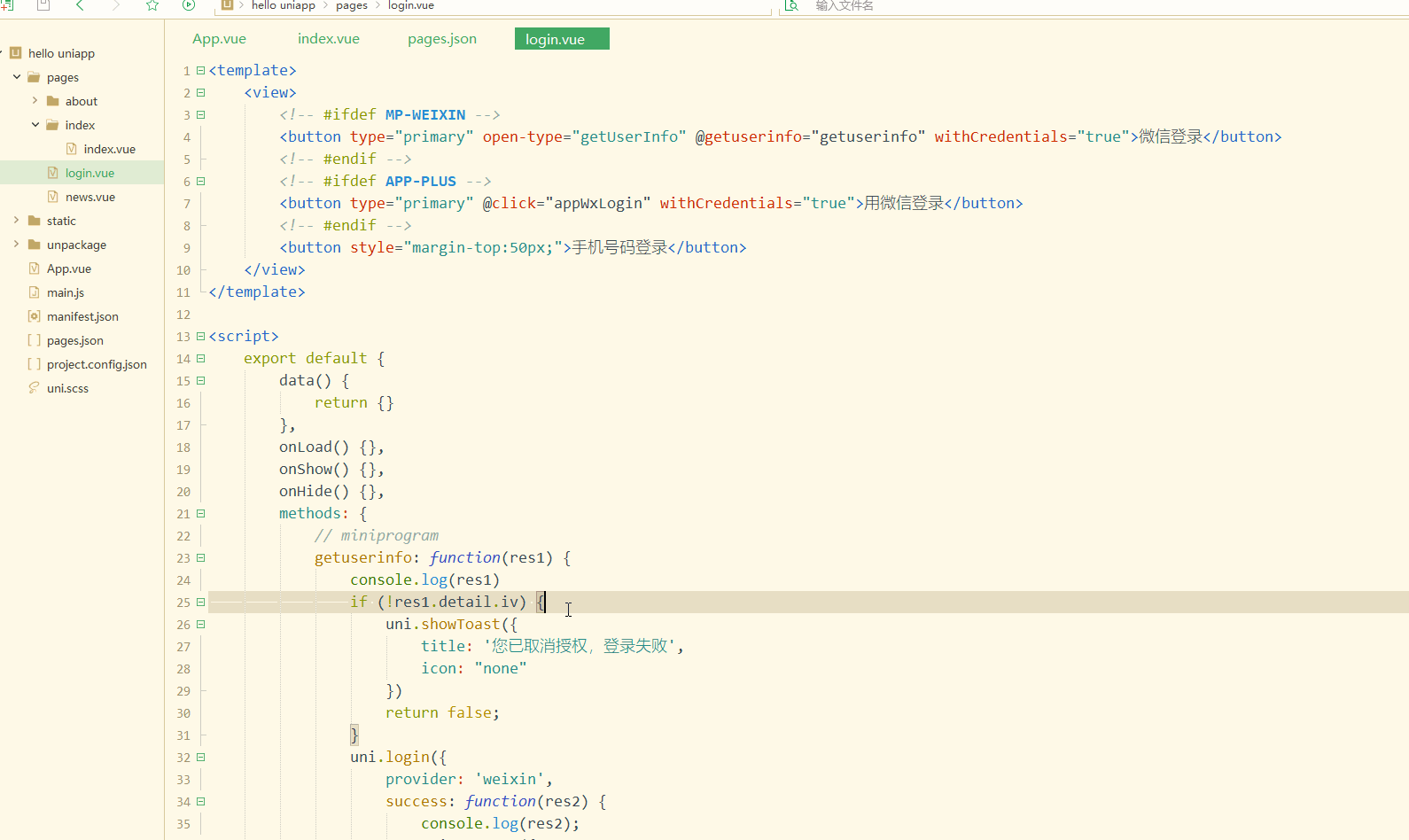Click 'onLoad() {},' on line 18
The image size is (1409, 840).
click(331, 447)
